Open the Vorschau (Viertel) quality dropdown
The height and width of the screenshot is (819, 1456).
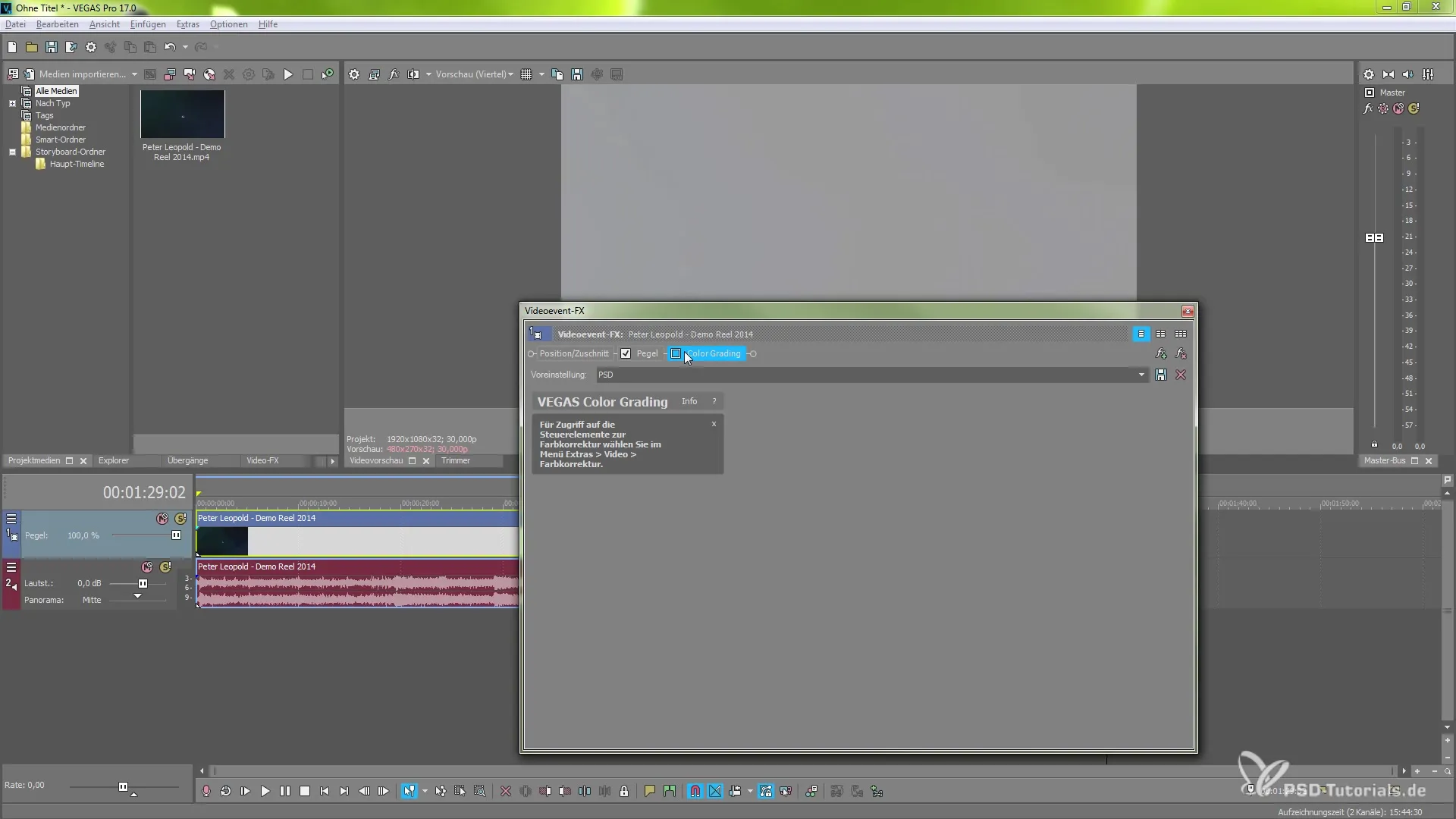pyautogui.click(x=474, y=74)
